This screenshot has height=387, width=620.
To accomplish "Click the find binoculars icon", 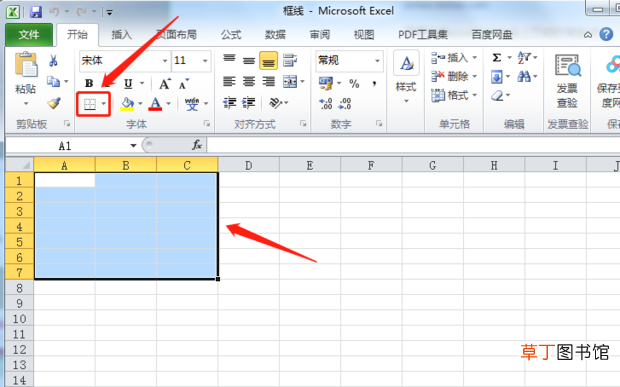I will [x=524, y=76].
